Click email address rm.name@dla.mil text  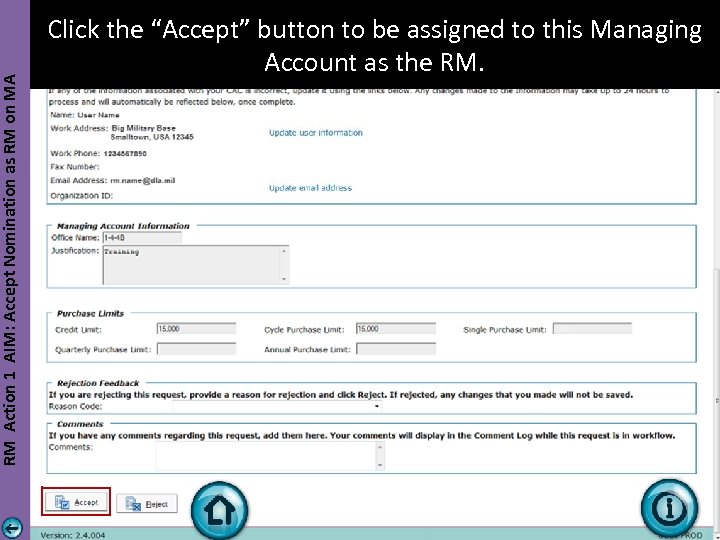click(x=143, y=180)
